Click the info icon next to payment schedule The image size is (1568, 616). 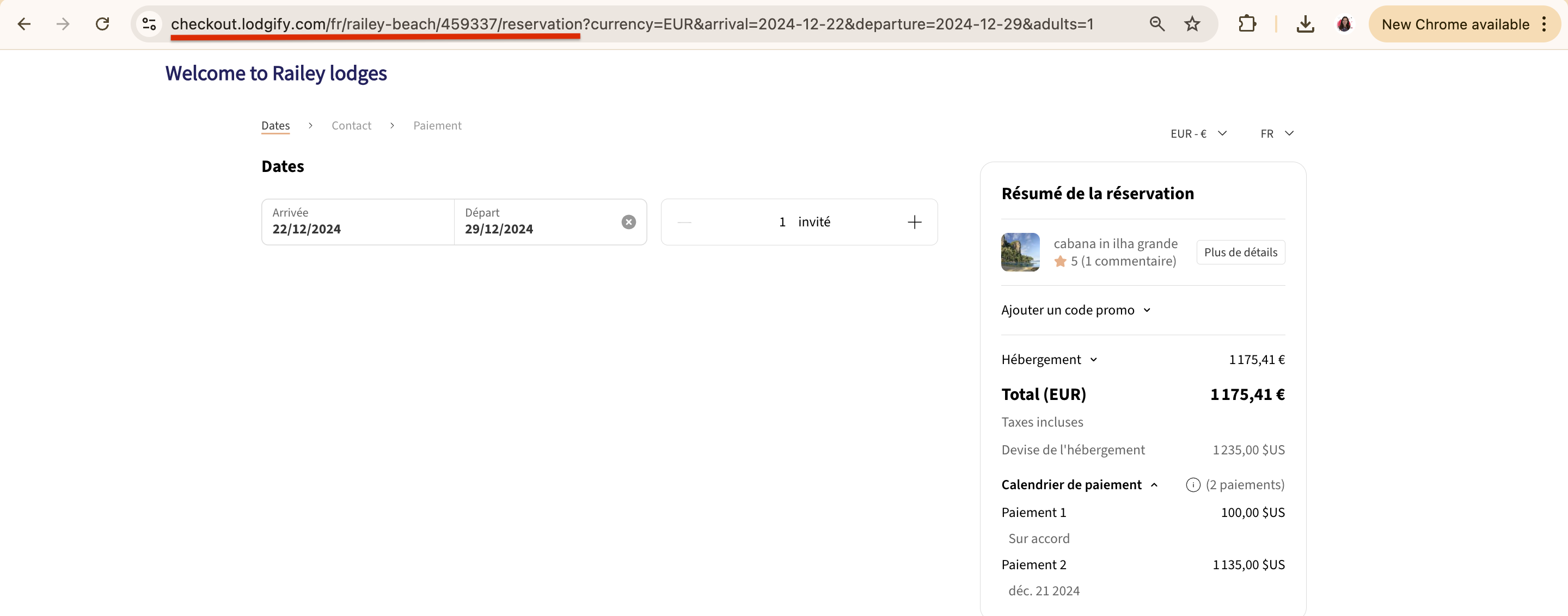[1193, 485]
